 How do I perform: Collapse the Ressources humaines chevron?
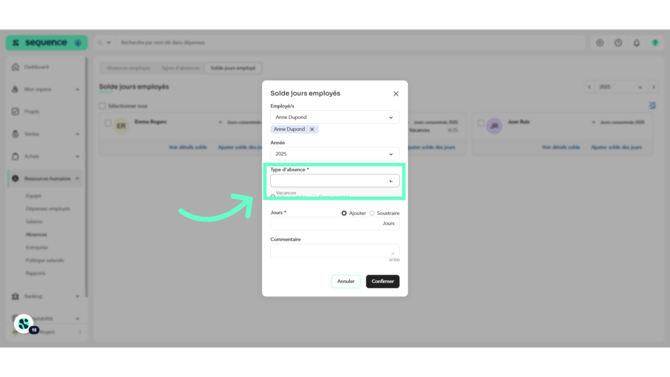tap(77, 178)
